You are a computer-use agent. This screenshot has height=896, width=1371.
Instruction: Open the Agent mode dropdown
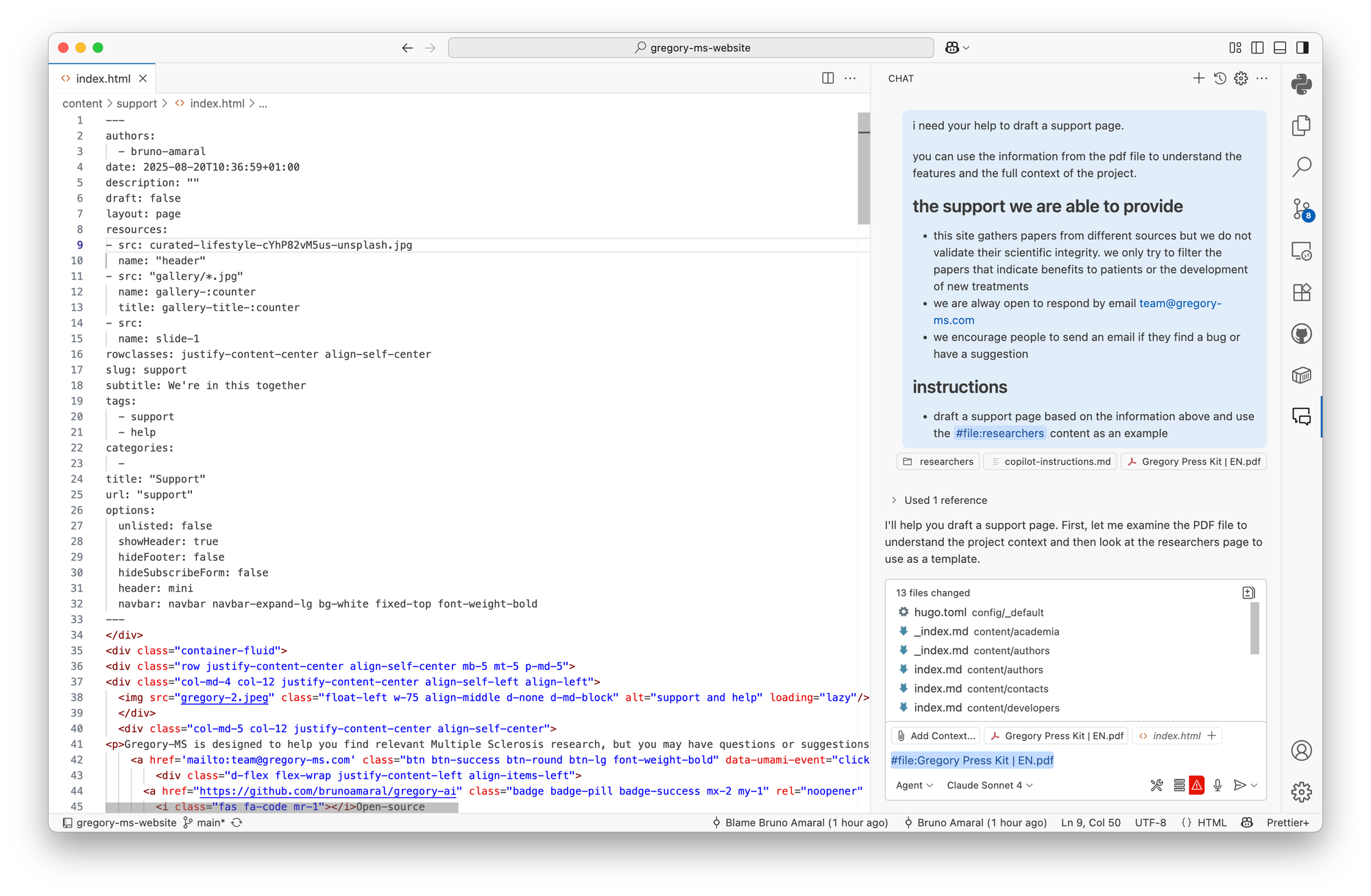[x=914, y=786]
